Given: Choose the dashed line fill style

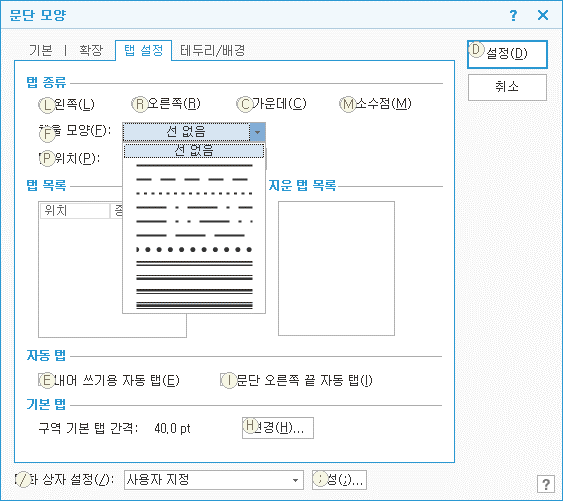Looking at the screenshot, I should (x=194, y=179).
